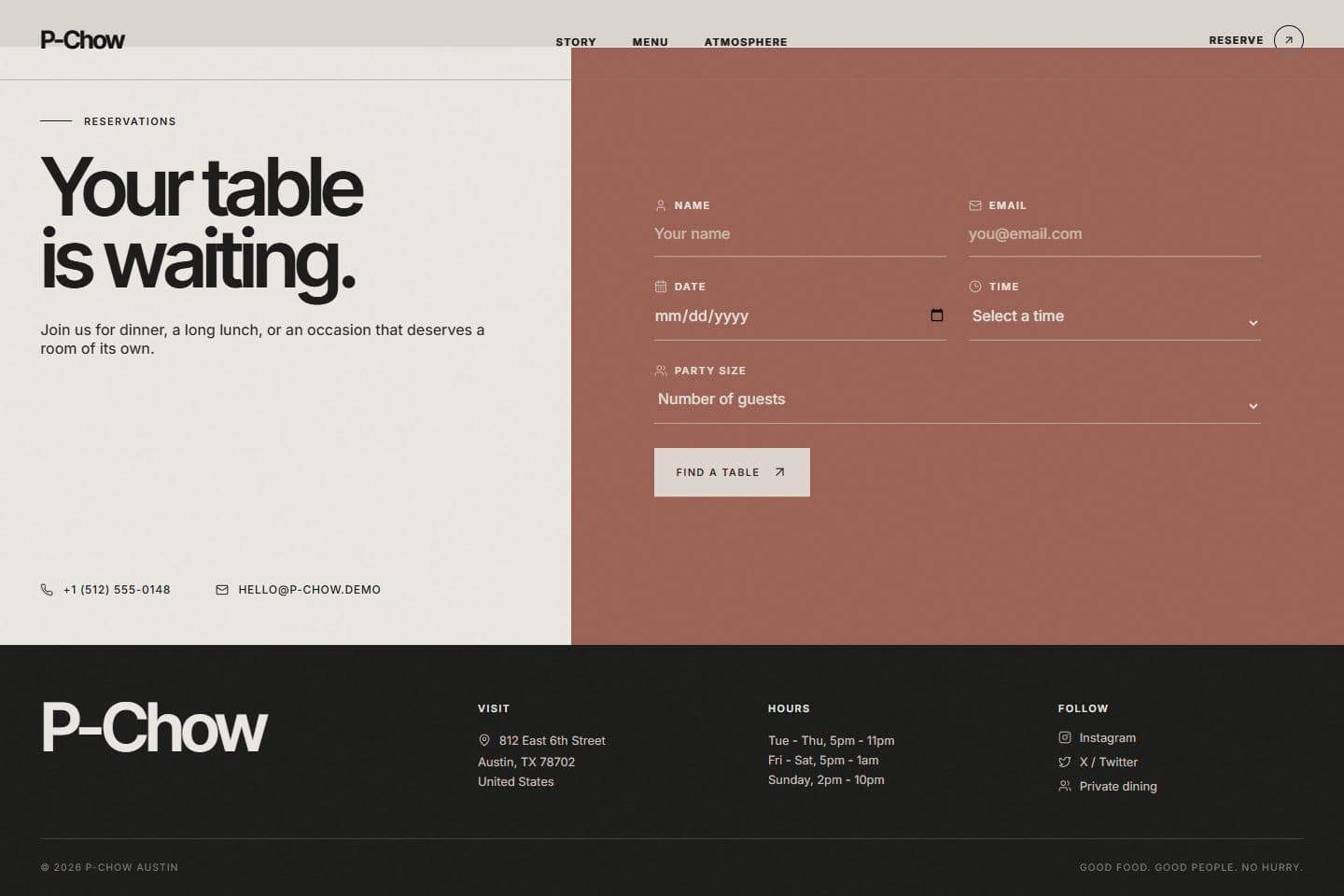Click the P-Chow logo in header

[x=82, y=40]
